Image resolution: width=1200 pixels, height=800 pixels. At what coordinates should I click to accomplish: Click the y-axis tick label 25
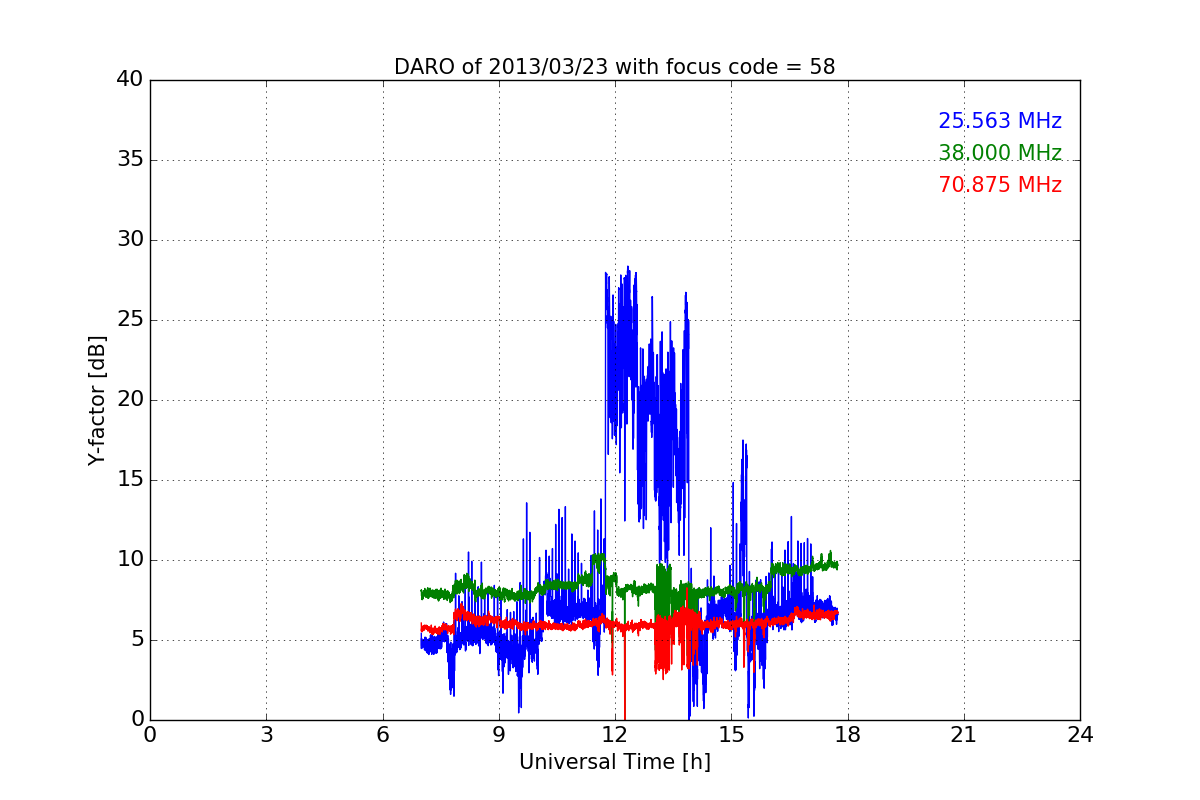[x=130, y=319]
